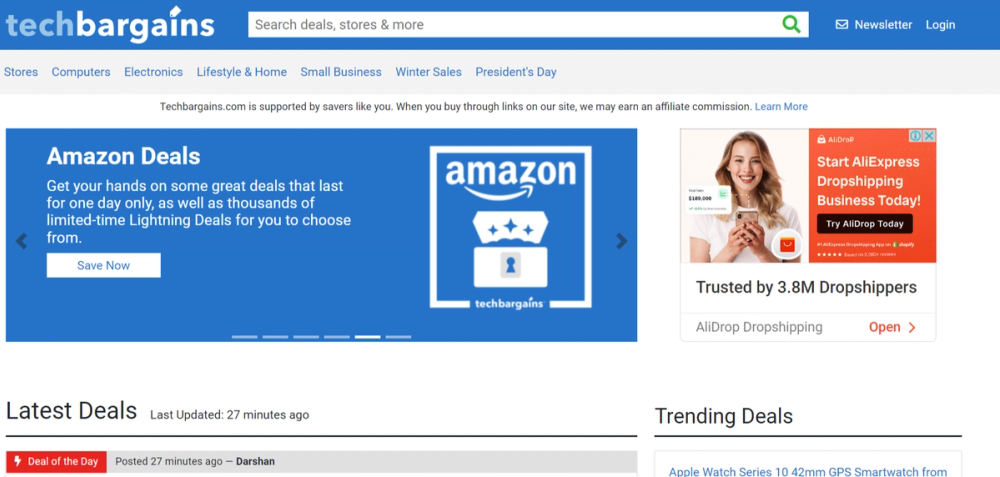The image size is (1000, 477).
Task: Open the Lifestyle & Home menu
Action: [242, 72]
